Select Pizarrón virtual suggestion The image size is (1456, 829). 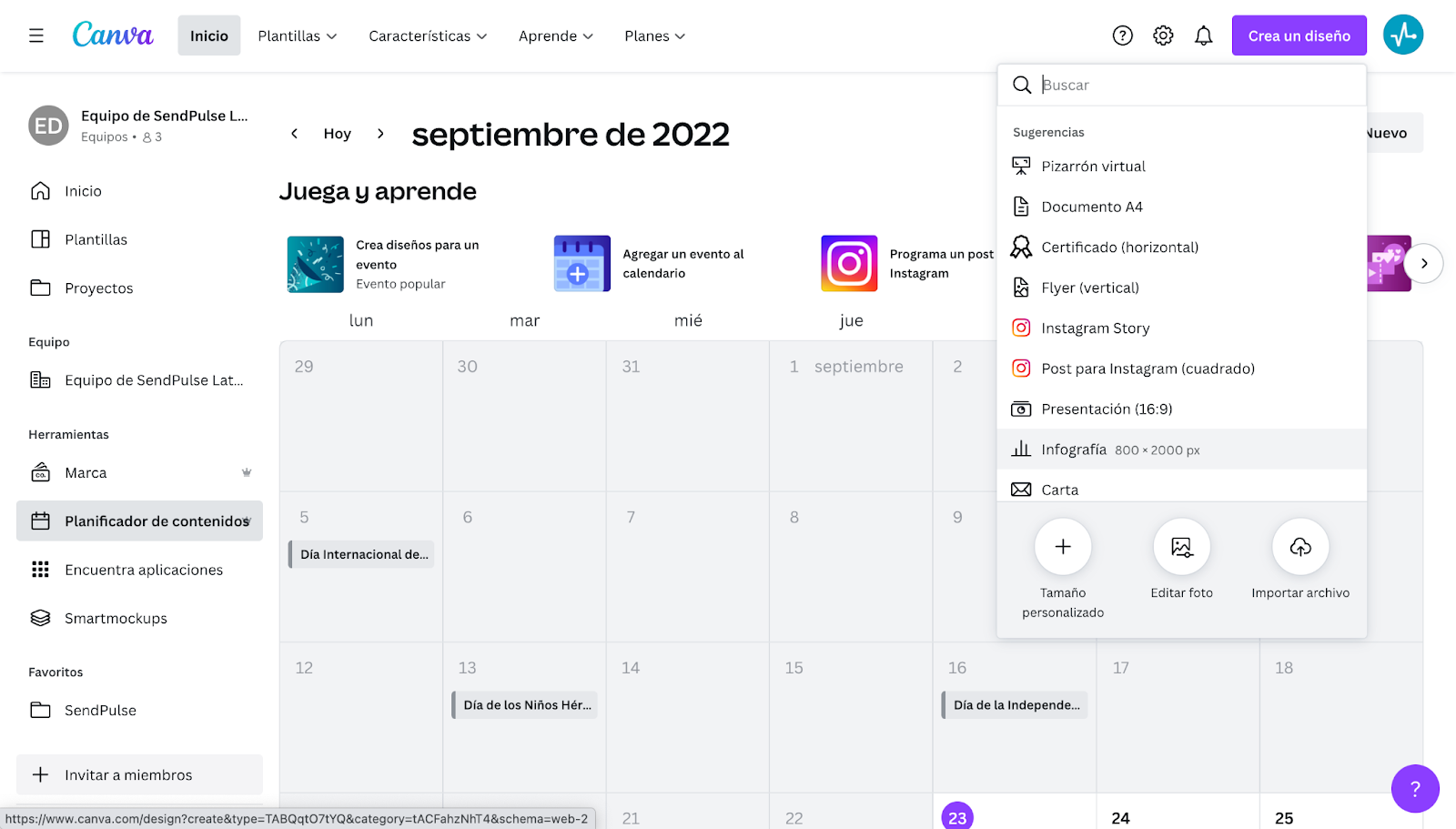click(1182, 167)
